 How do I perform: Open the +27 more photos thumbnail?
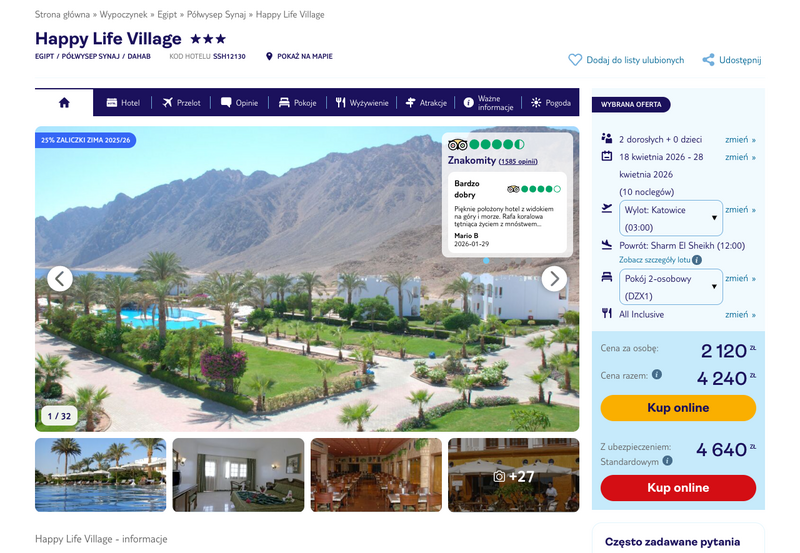pyautogui.click(x=514, y=475)
